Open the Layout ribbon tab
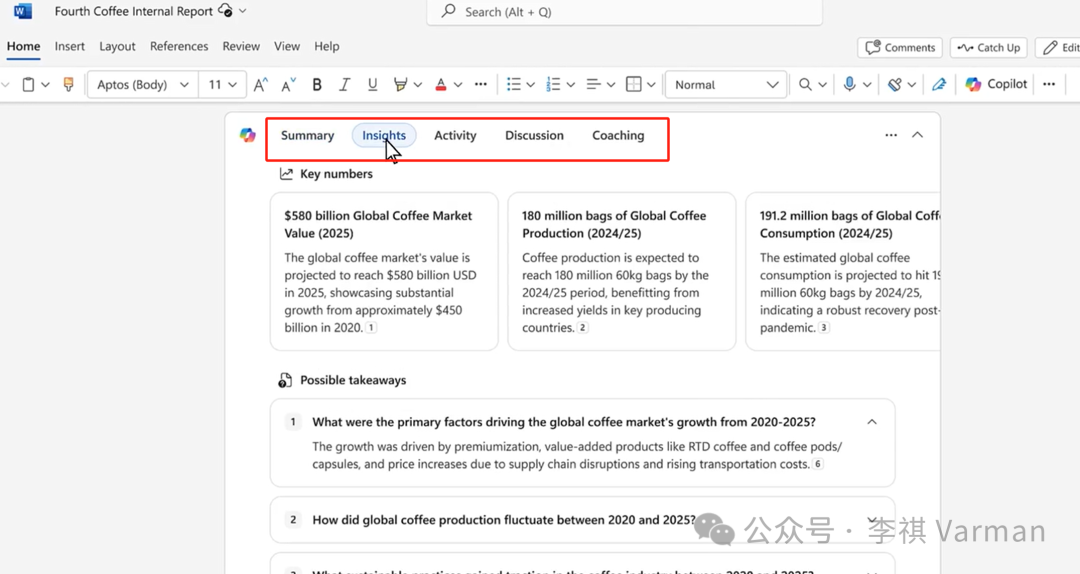 tap(117, 46)
